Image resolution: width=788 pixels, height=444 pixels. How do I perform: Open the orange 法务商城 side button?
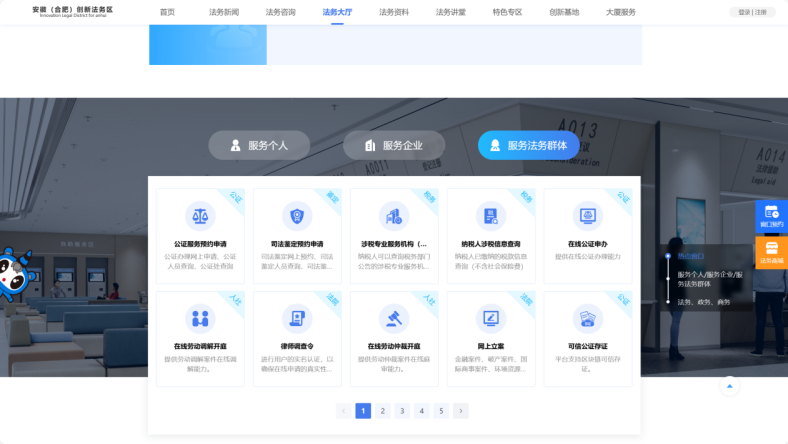point(771,252)
